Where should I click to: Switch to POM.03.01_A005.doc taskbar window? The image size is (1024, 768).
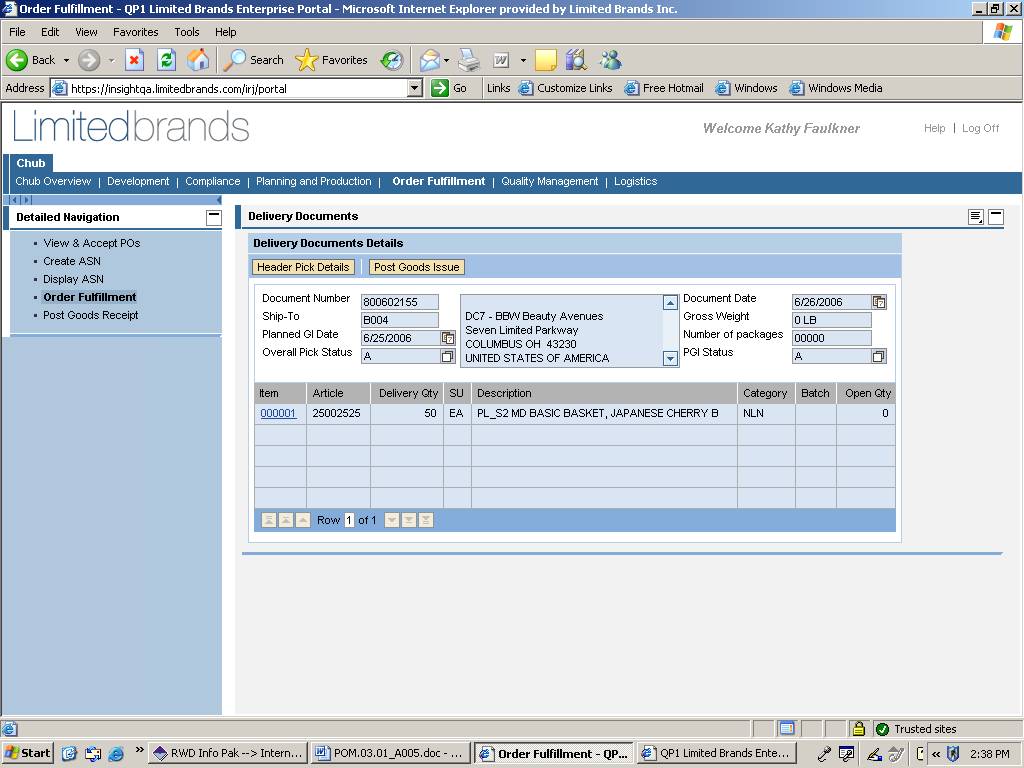pos(389,753)
